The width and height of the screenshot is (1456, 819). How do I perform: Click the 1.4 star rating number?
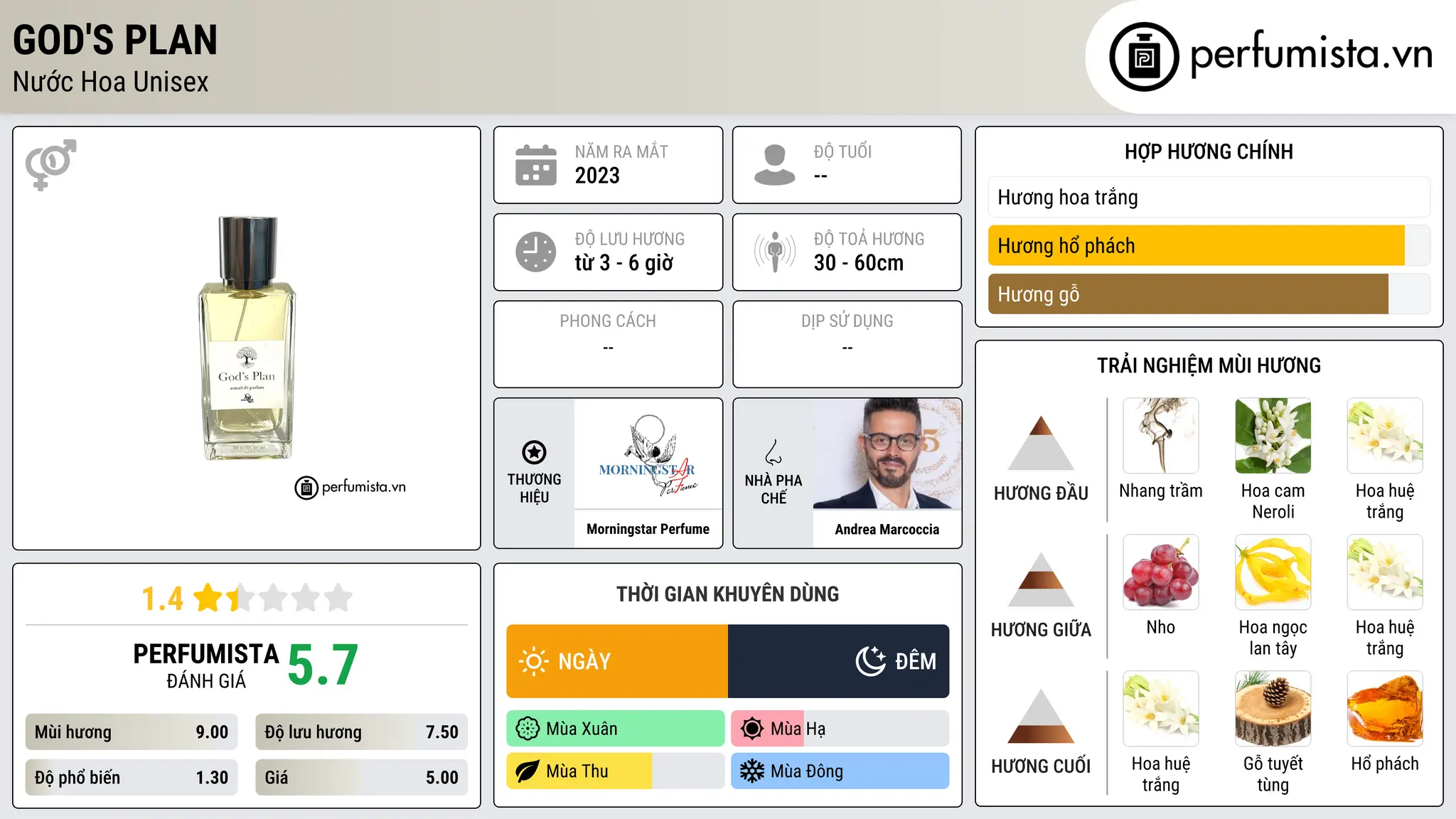(x=162, y=599)
